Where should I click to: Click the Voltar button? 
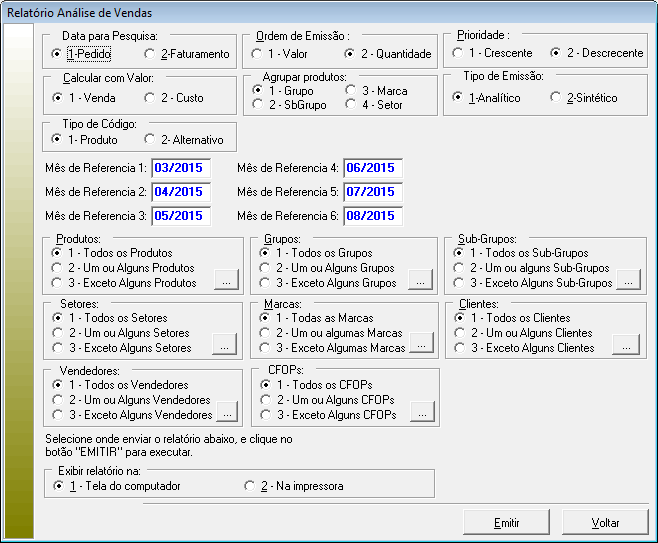coord(605,523)
